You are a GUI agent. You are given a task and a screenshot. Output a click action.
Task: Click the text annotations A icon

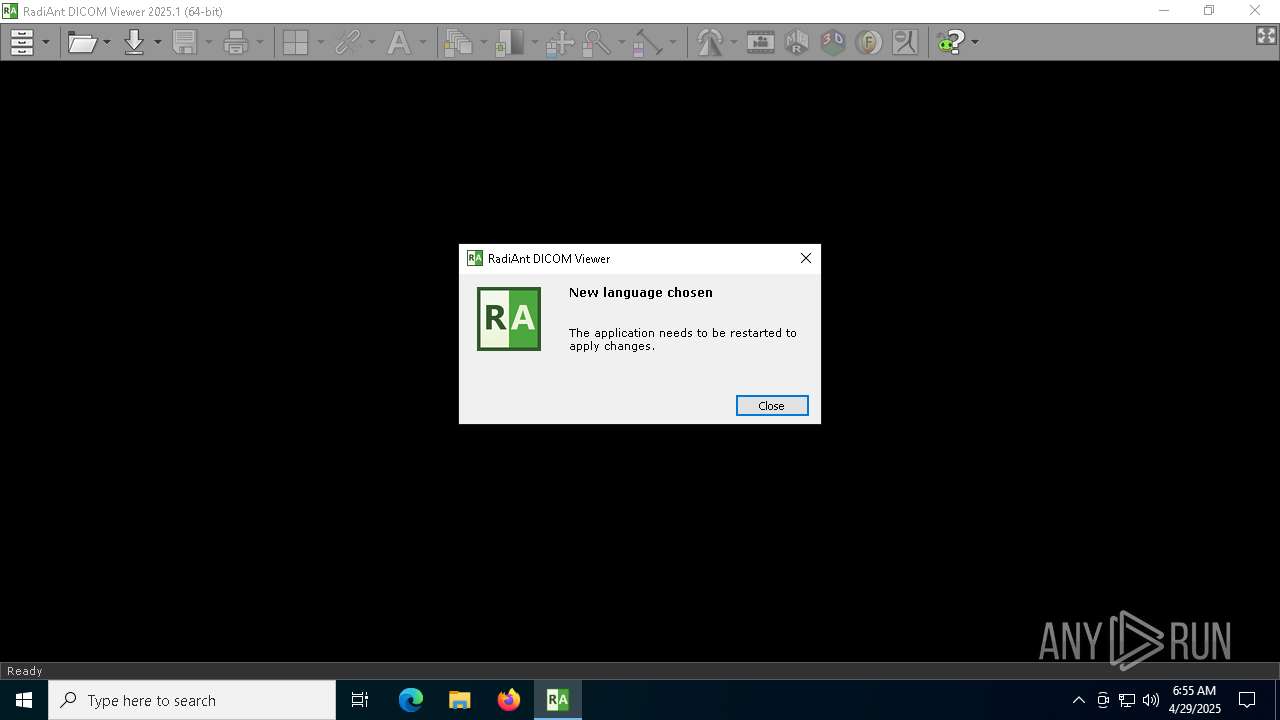click(399, 42)
